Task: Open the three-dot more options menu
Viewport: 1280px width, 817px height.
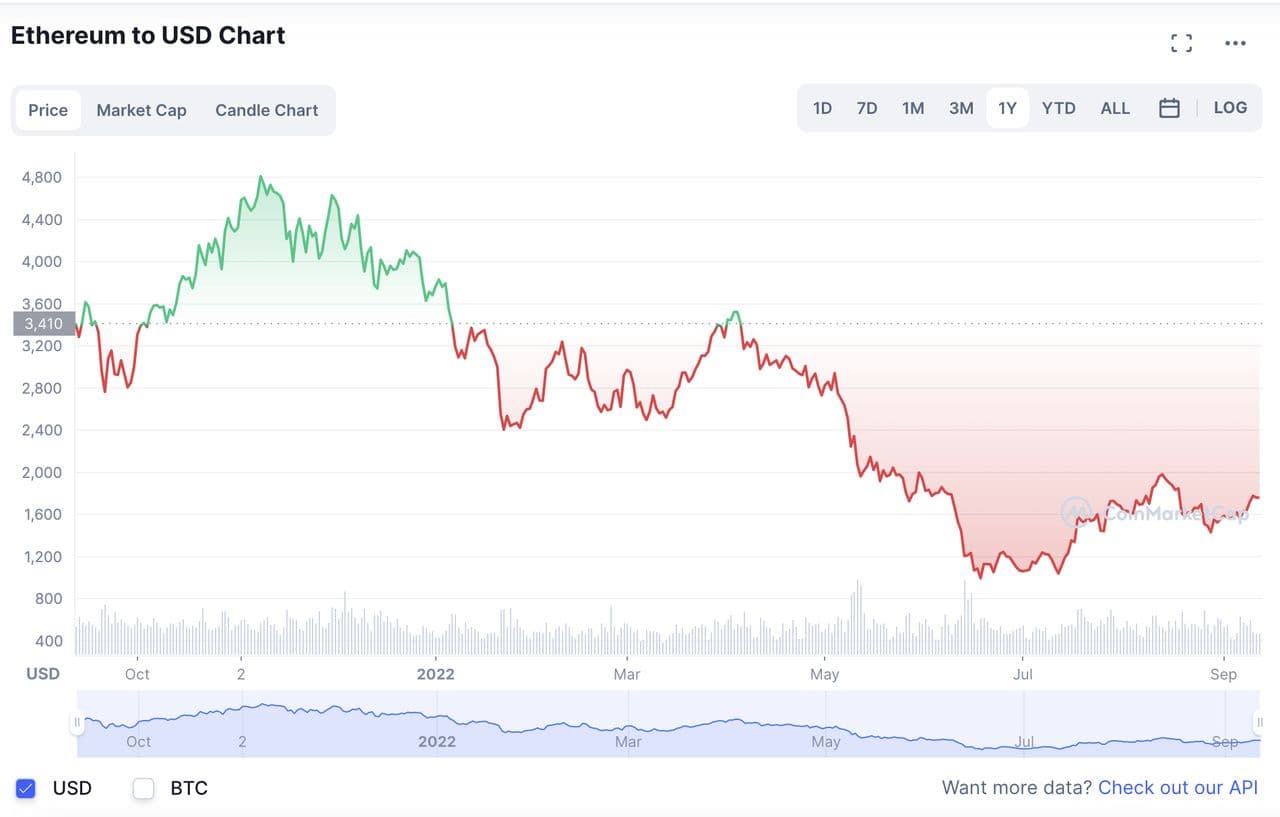Action: point(1235,43)
